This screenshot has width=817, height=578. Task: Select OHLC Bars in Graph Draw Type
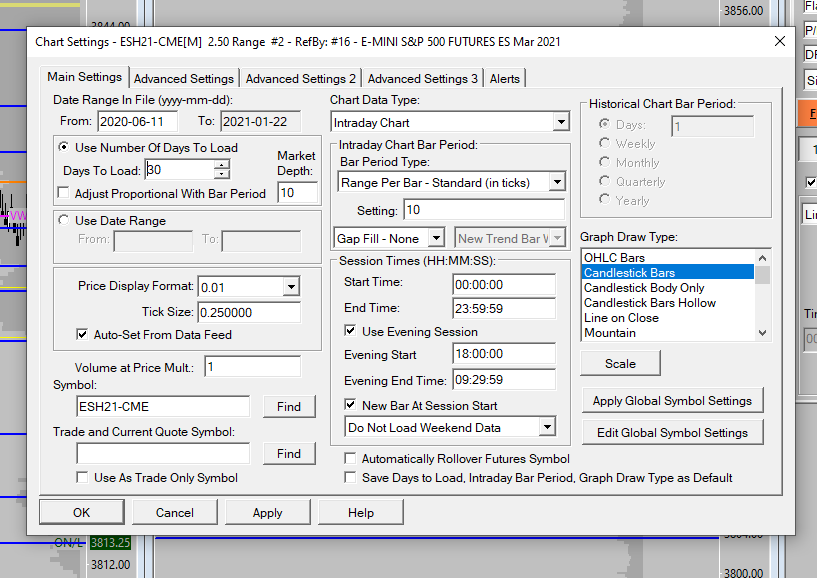667,257
